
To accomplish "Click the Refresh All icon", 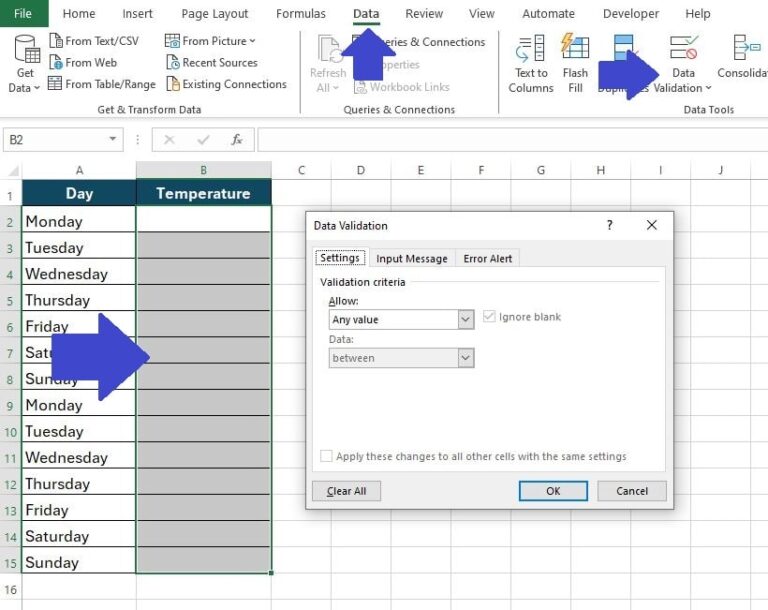I will pos(329,49).
